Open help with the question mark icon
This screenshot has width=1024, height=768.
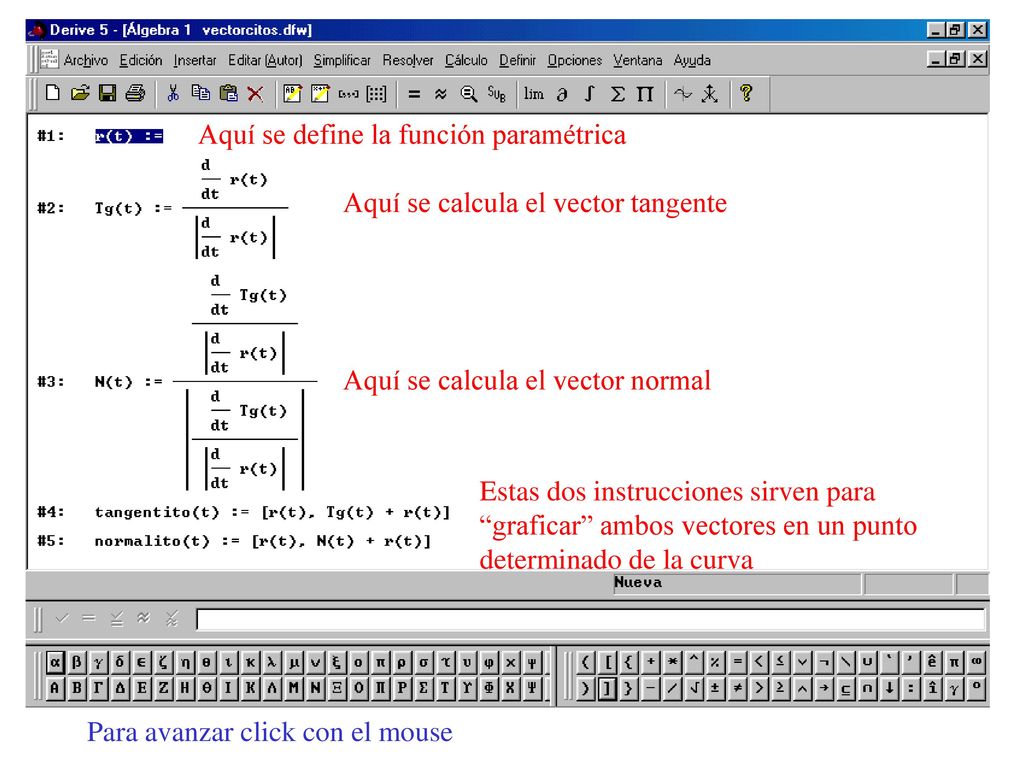click(x=746, y=94)
